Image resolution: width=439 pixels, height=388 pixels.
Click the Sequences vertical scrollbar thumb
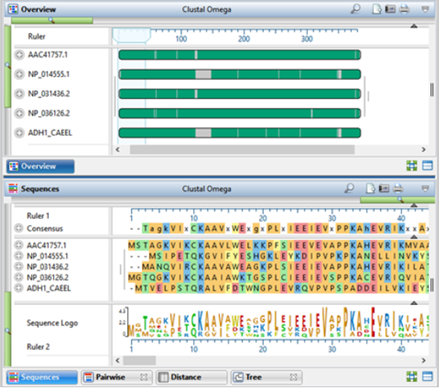pos(432,285)
